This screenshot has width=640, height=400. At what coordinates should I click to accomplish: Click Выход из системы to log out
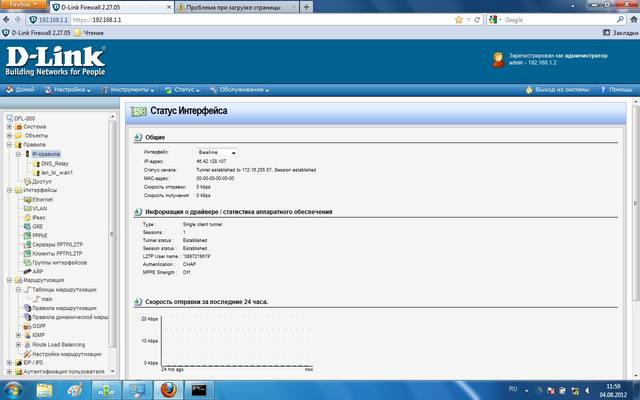(558, 90)
